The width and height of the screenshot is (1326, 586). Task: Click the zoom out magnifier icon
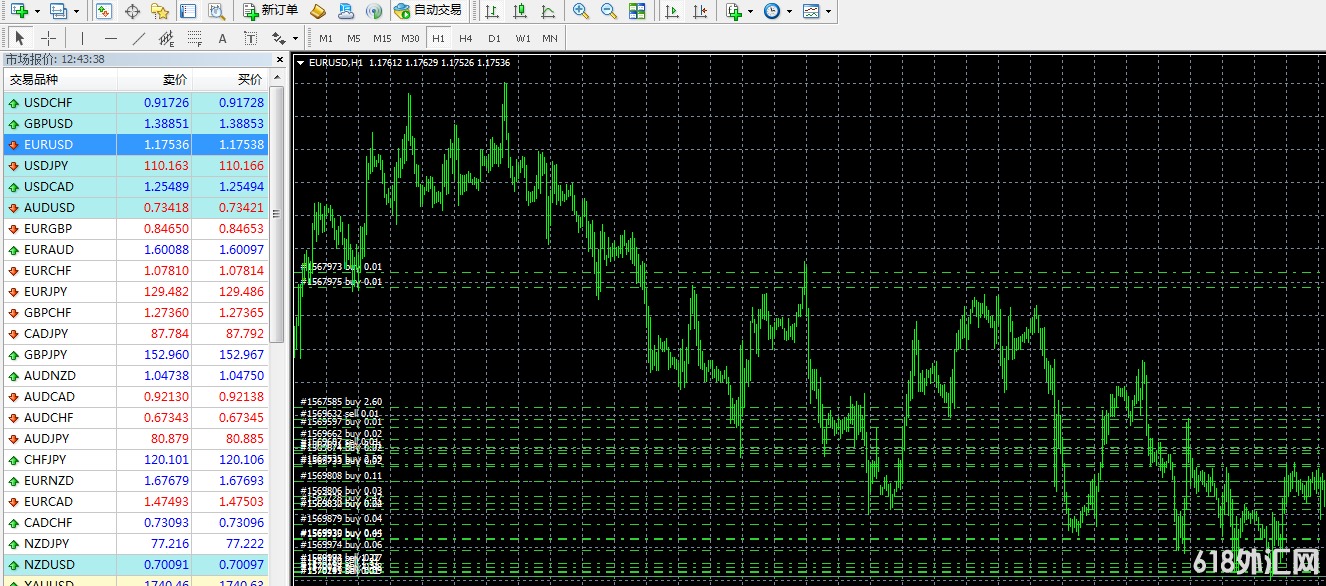pyautogui.click(x=608, y=11)
